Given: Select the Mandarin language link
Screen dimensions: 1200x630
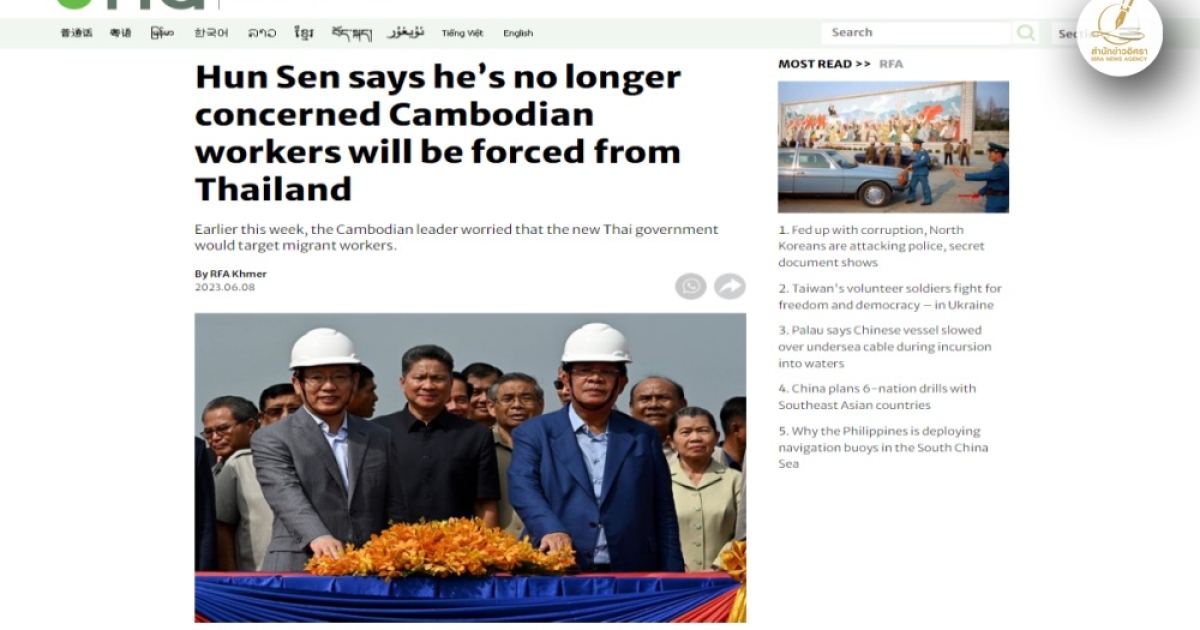Looking at the screenshot, I should (x=76, y=33).
